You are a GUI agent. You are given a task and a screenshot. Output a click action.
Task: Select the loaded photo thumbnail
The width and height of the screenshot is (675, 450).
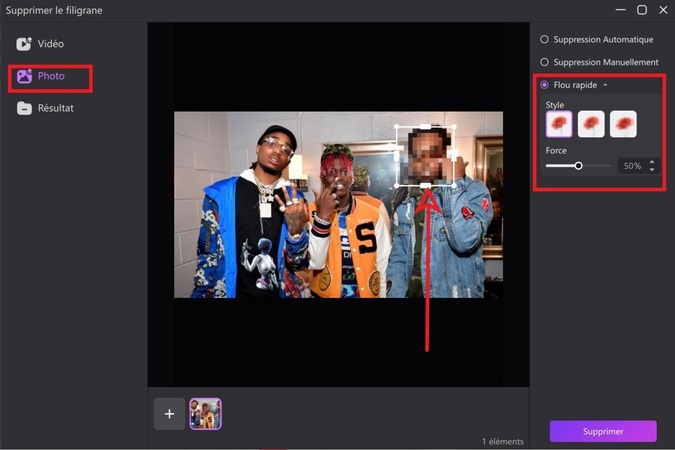coord(205,414)
